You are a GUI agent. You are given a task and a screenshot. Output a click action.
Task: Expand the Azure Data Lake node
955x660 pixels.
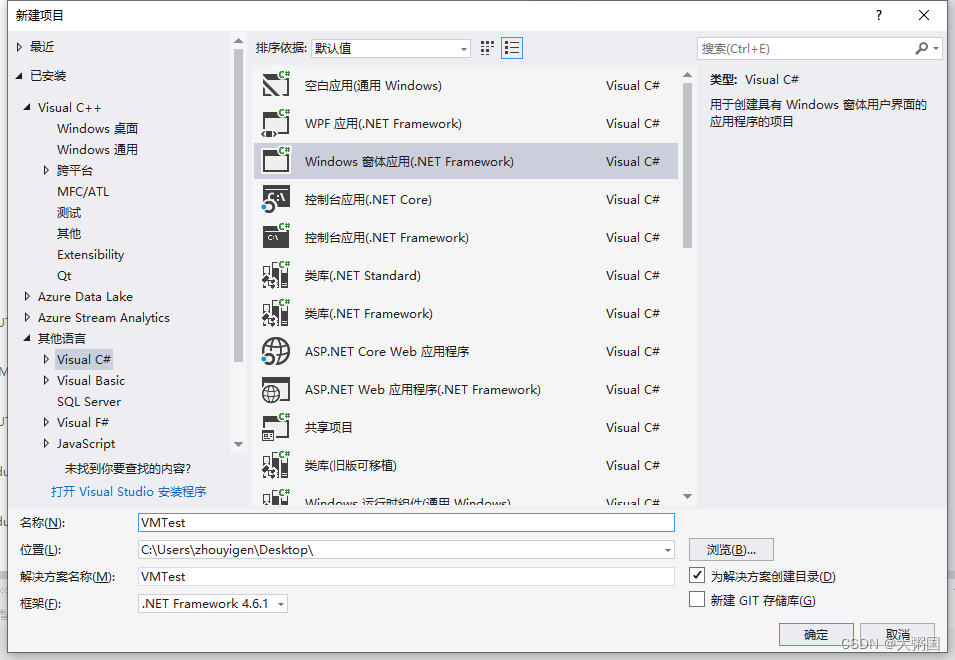click(x=27, y=297)
